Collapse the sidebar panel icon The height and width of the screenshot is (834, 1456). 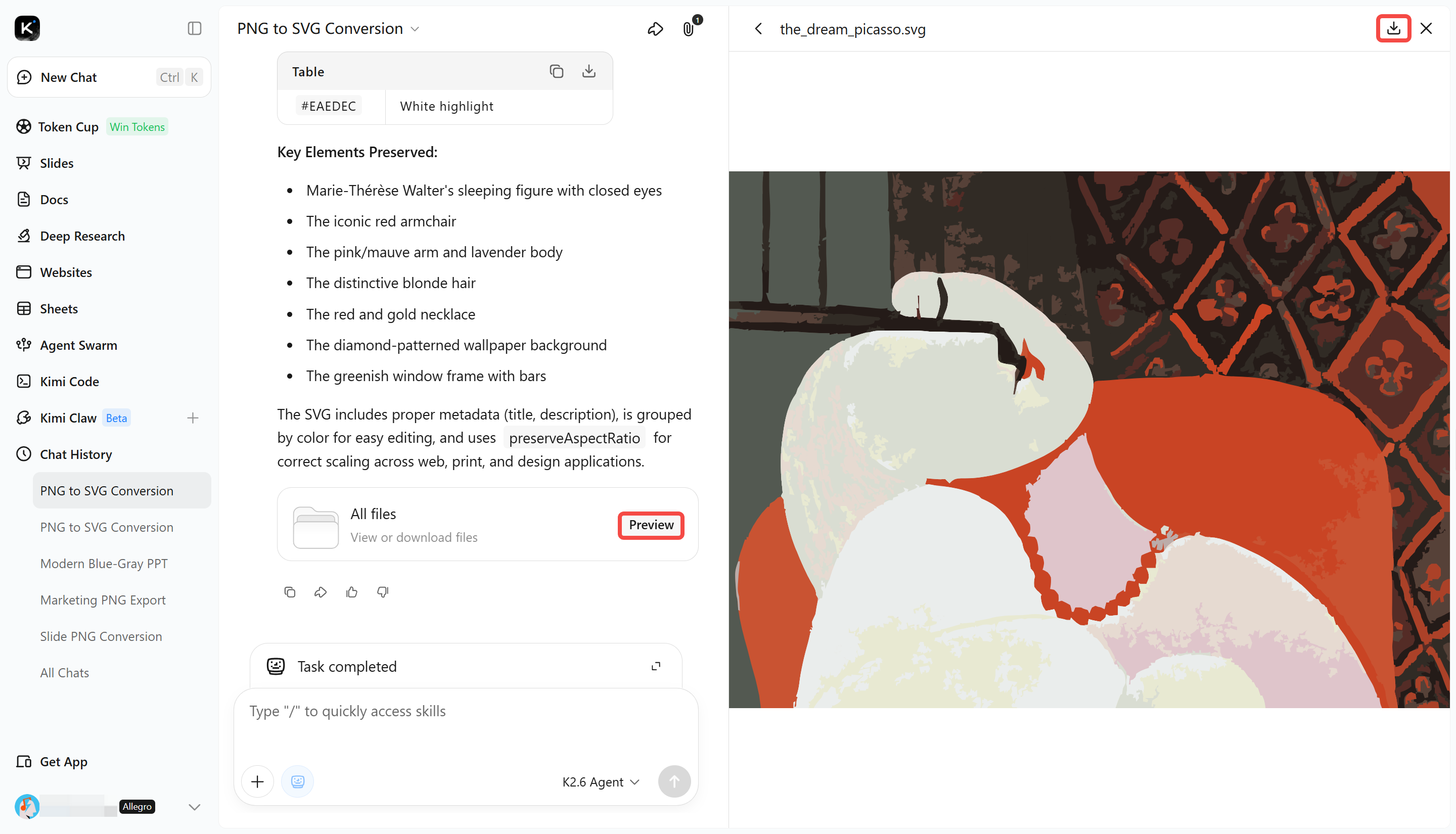(194, 28)
